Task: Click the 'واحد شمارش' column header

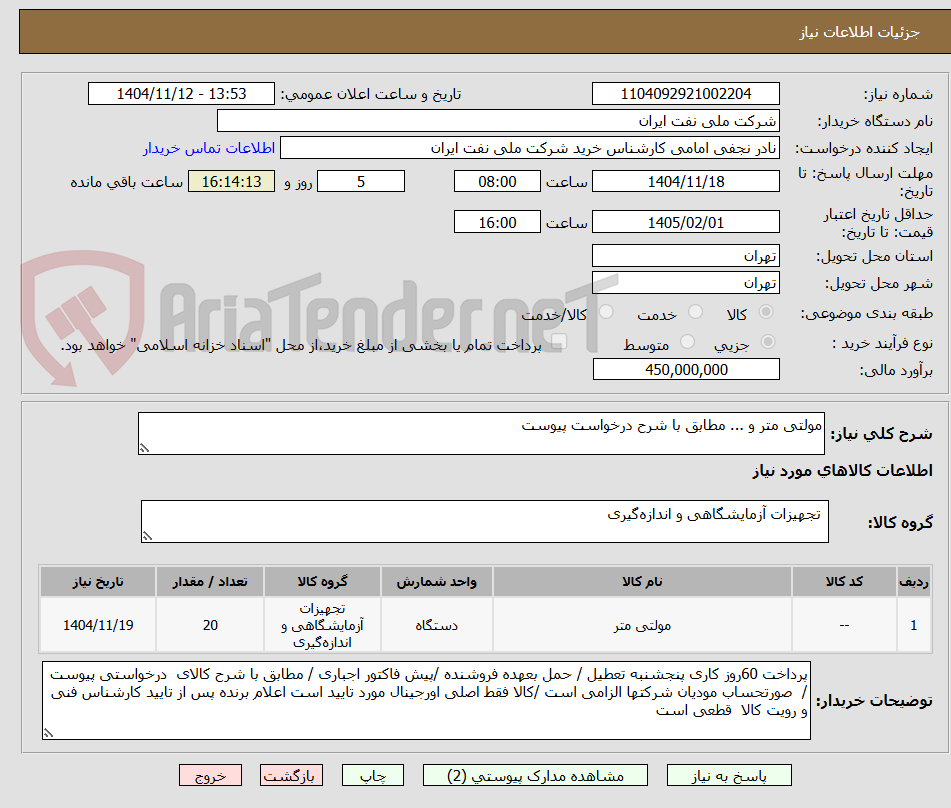Action: (437, 582)
